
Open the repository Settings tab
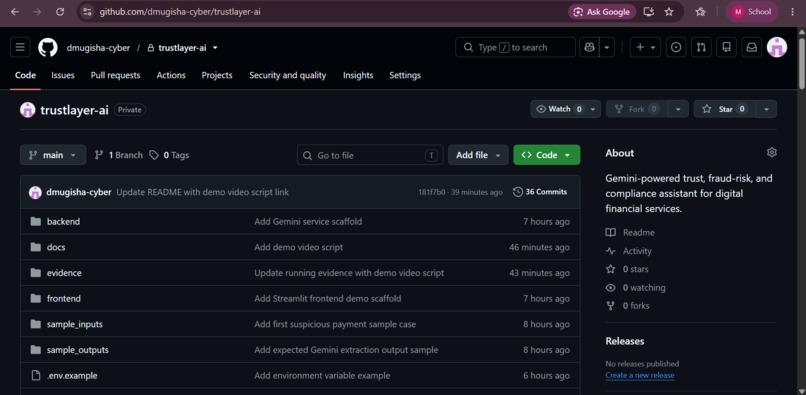405,75
